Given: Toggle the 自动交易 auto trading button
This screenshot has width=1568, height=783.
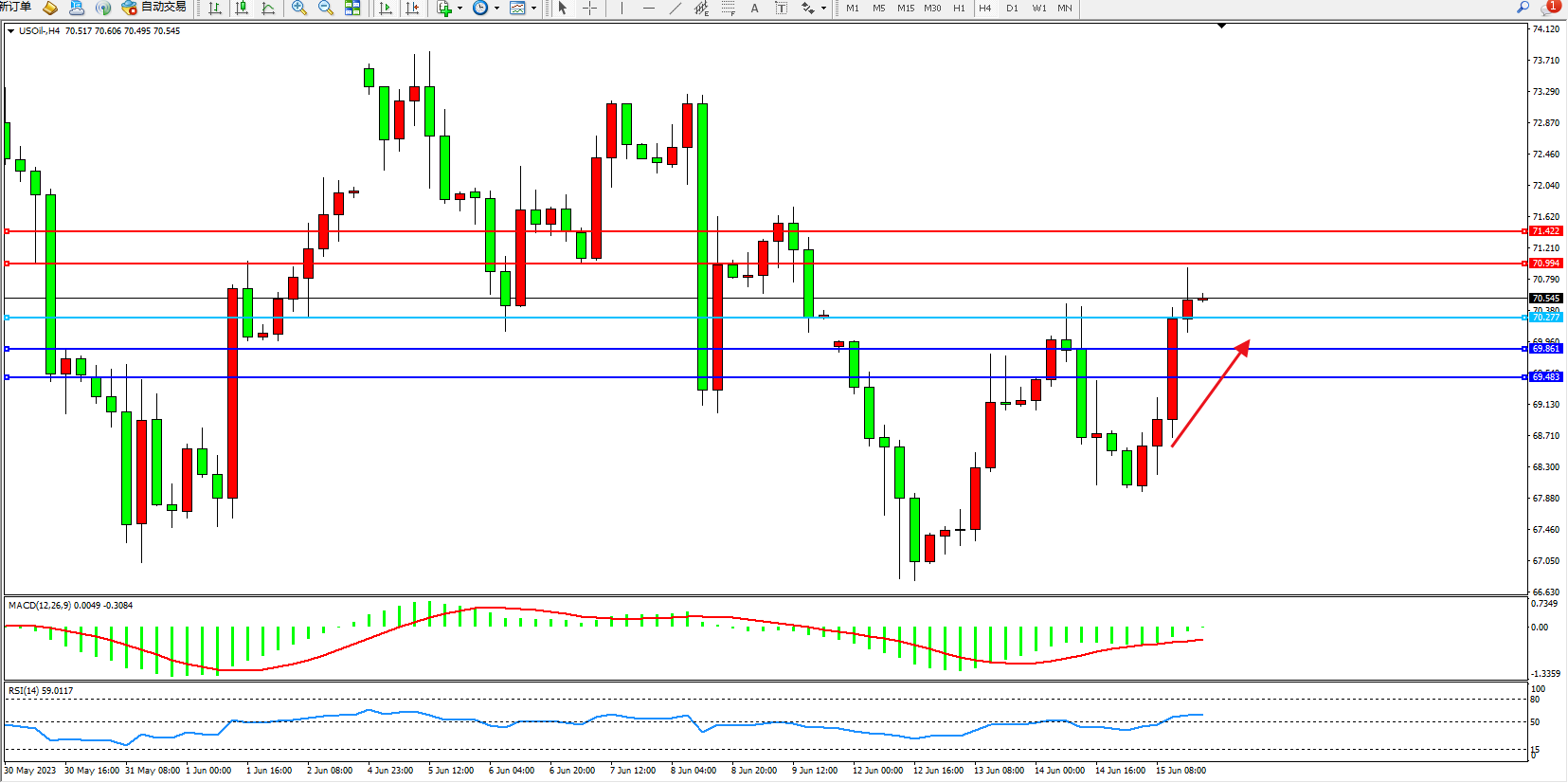Looking at the screenshot, I should click(x=154, y=8).
